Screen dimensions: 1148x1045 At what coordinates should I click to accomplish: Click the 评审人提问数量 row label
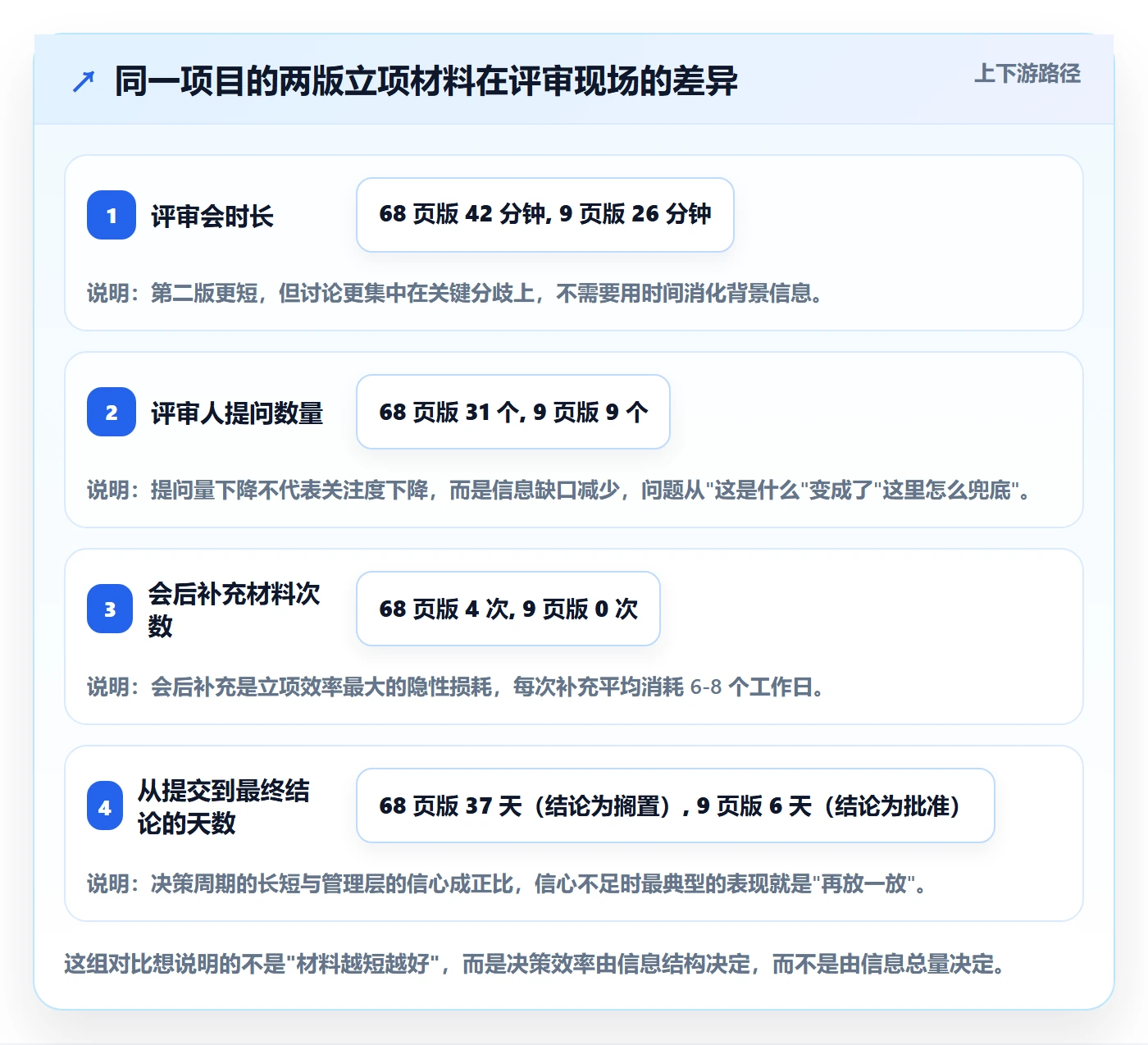(237, 413)
